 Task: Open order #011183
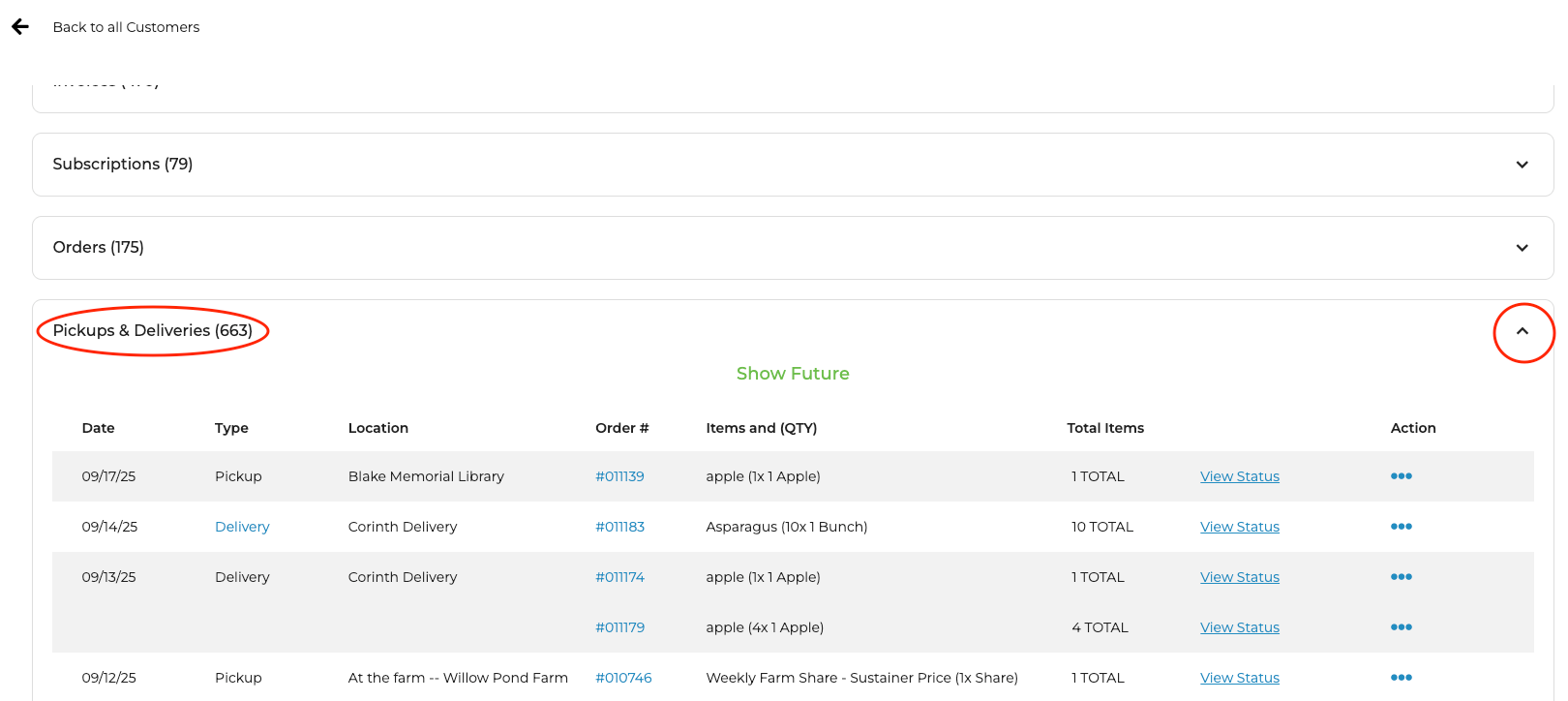coord(619,527)
